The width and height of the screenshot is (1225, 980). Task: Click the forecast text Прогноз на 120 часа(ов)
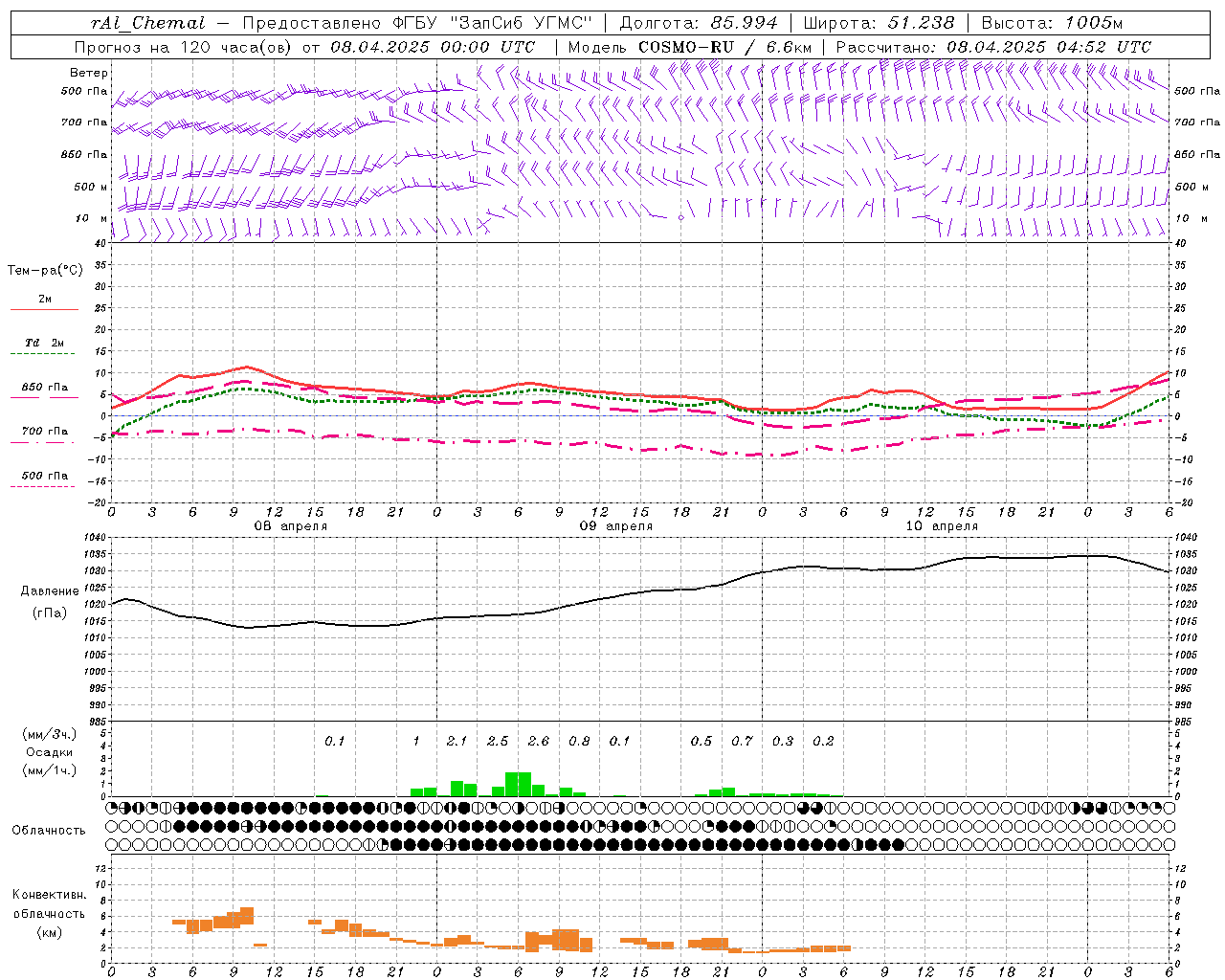[185, 47]
